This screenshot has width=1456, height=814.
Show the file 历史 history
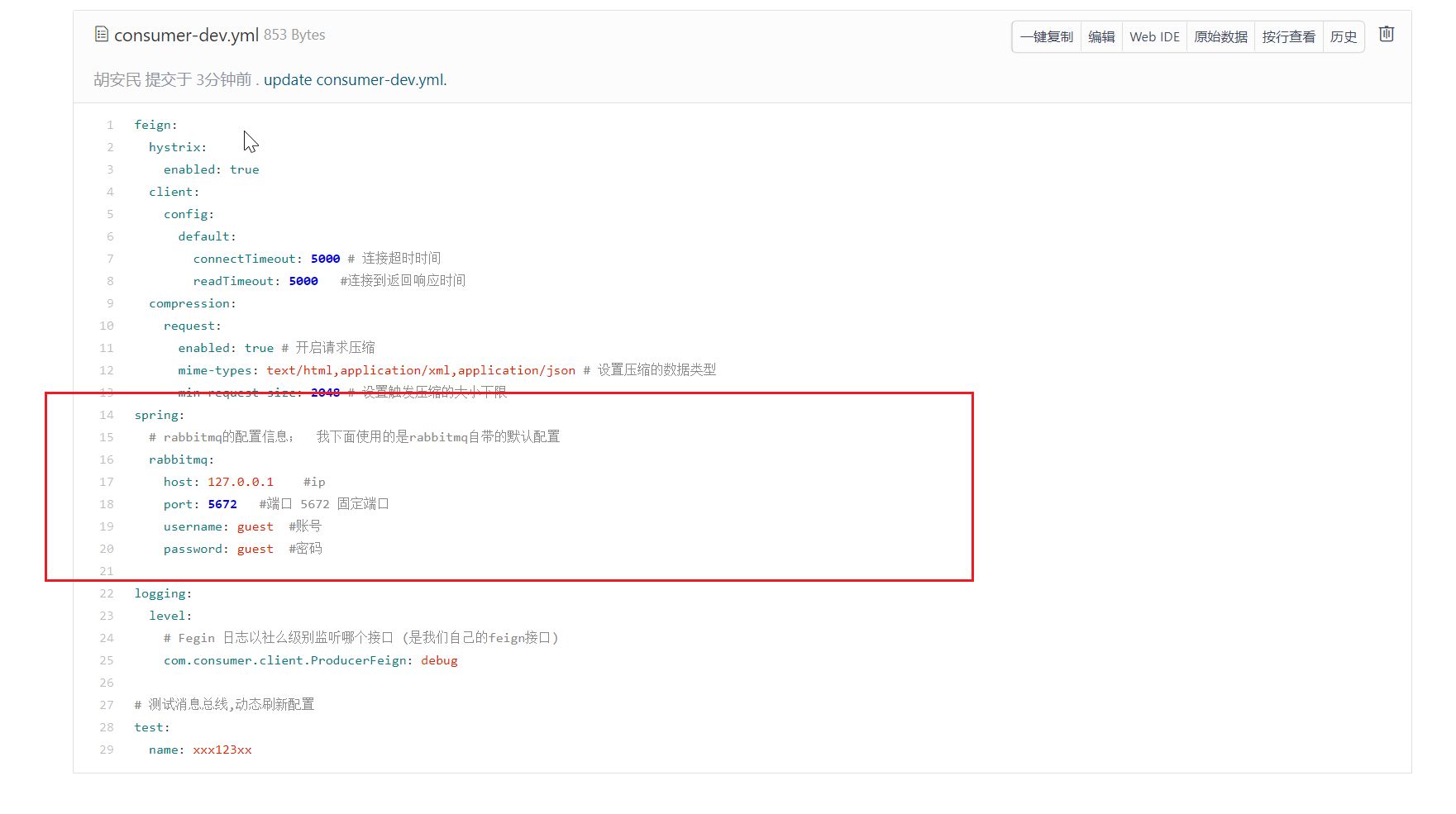point(1343,36)
